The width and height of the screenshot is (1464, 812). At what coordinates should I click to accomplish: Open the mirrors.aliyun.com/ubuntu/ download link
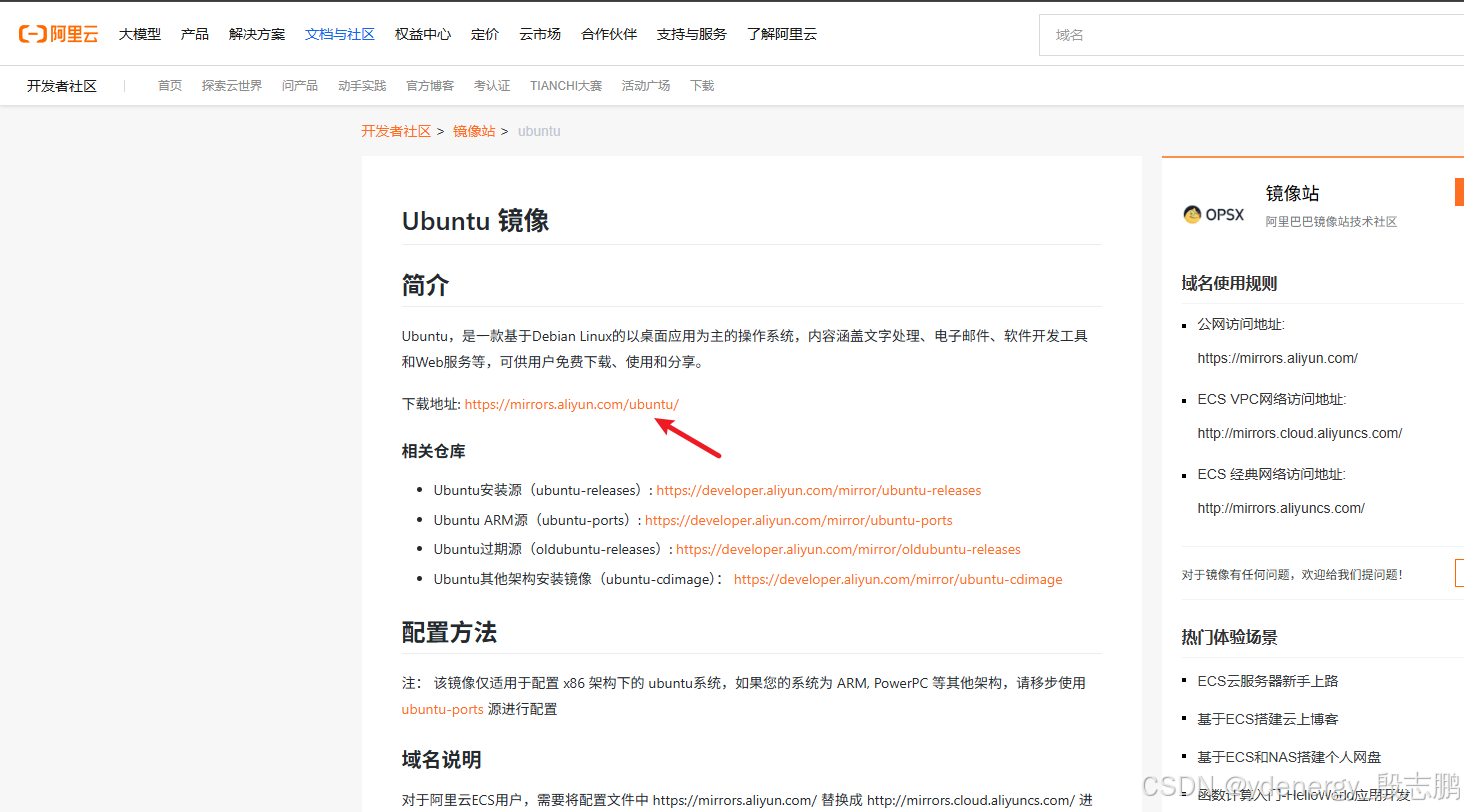[572, 404]
